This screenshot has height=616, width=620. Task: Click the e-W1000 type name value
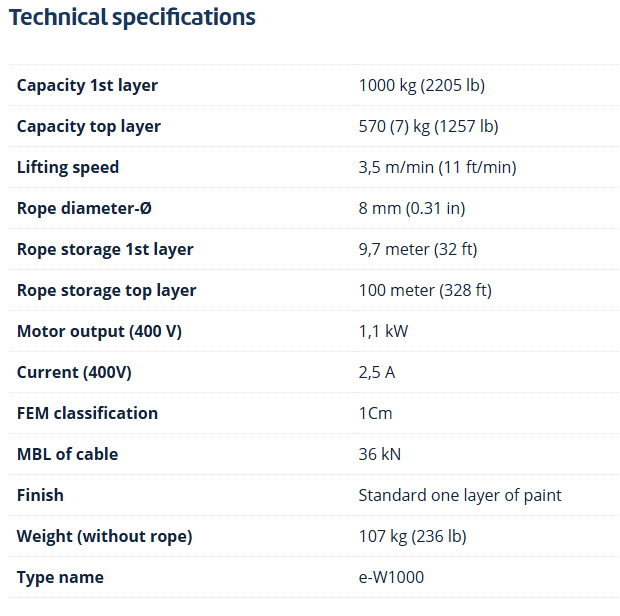[391, 577]
